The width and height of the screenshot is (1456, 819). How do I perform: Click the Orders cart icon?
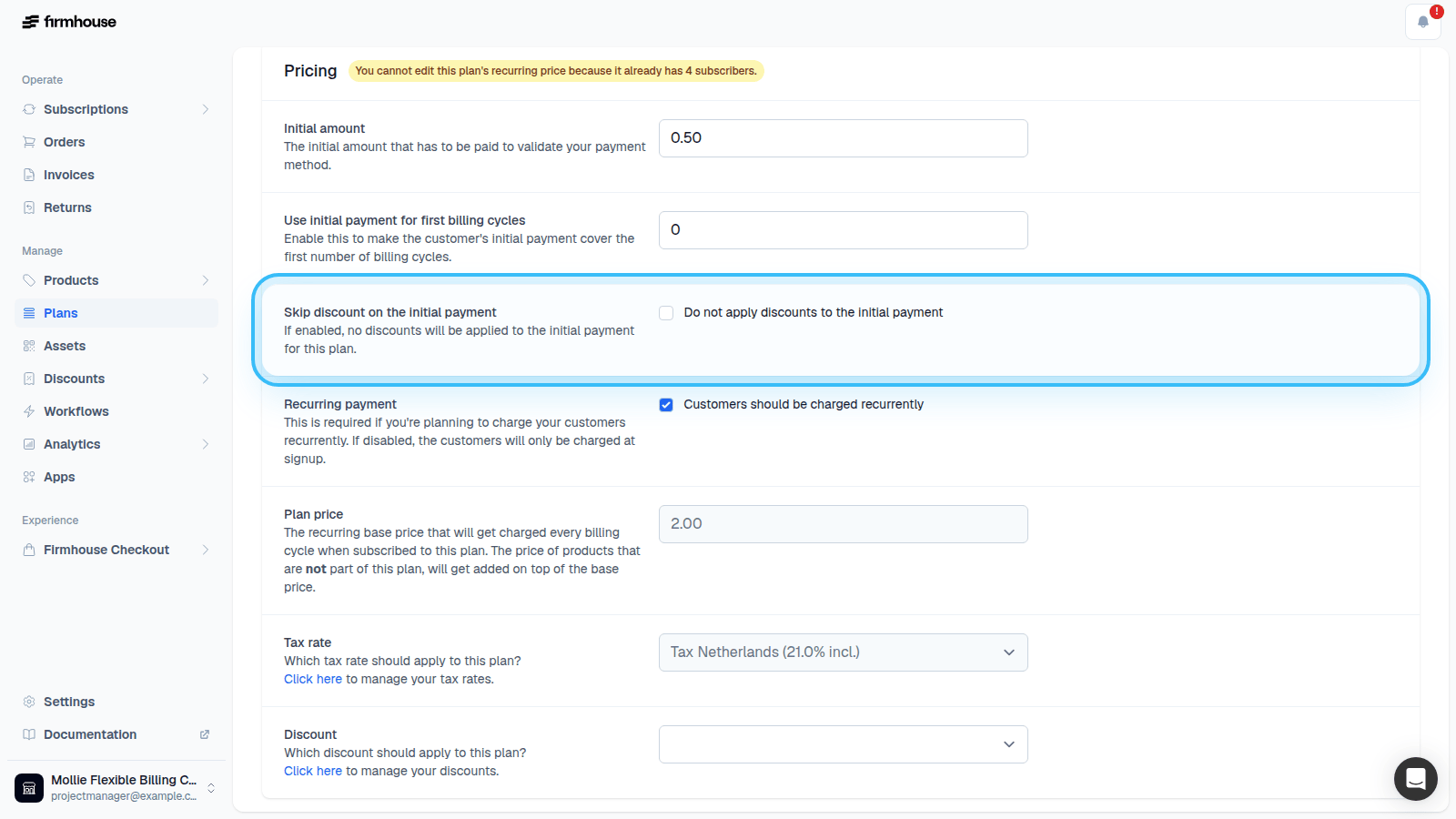click(29, 142)
